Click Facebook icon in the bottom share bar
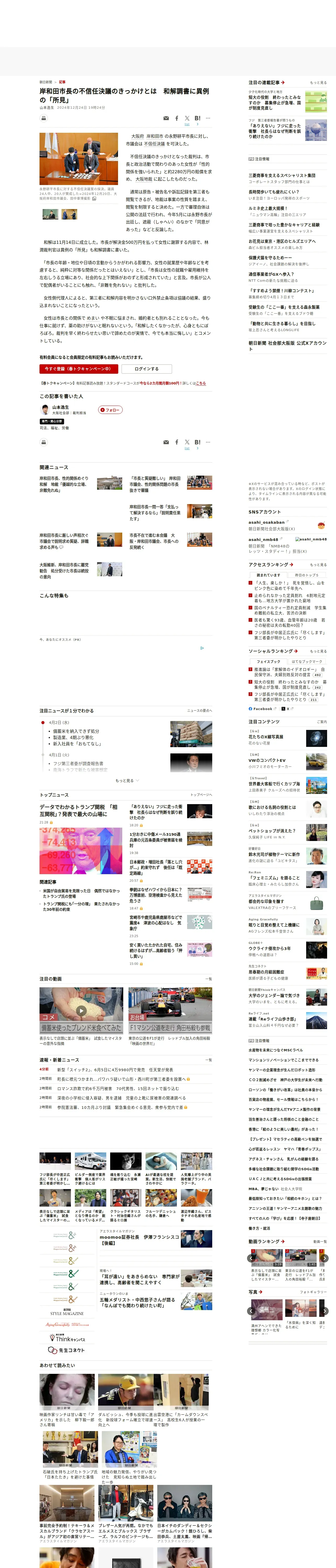 [177, 442]
